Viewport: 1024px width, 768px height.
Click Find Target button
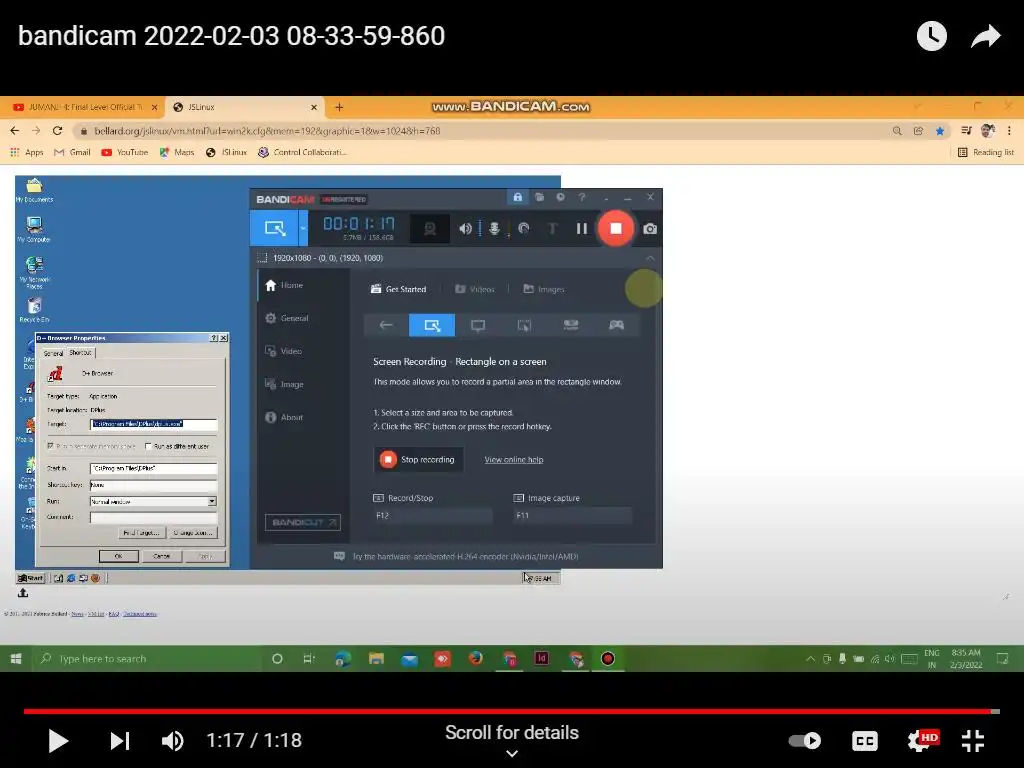point(141,533)
